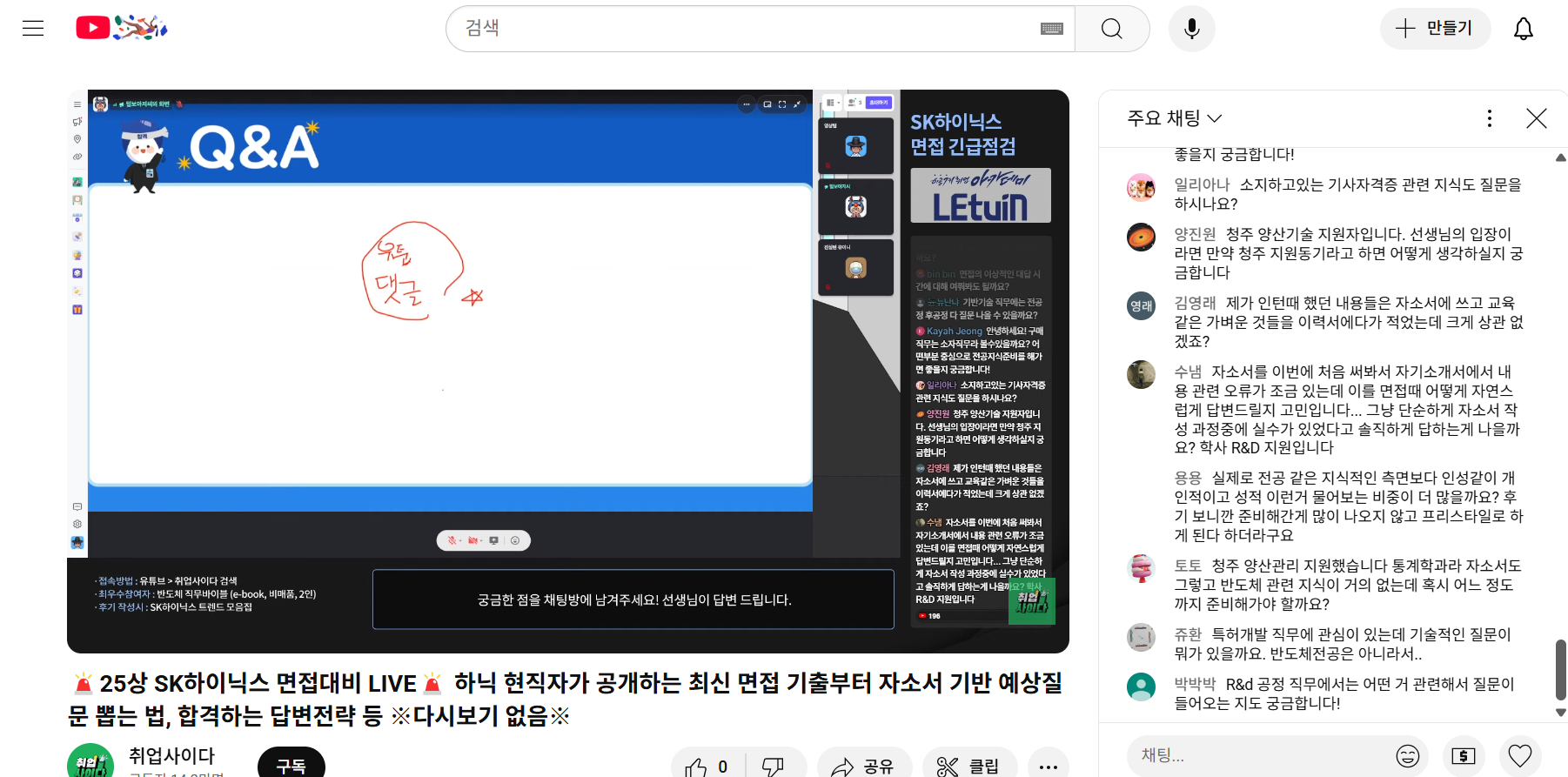Expand the 주요 채팅 dropdown
Screen dimensions: 1568x777
1174,117
